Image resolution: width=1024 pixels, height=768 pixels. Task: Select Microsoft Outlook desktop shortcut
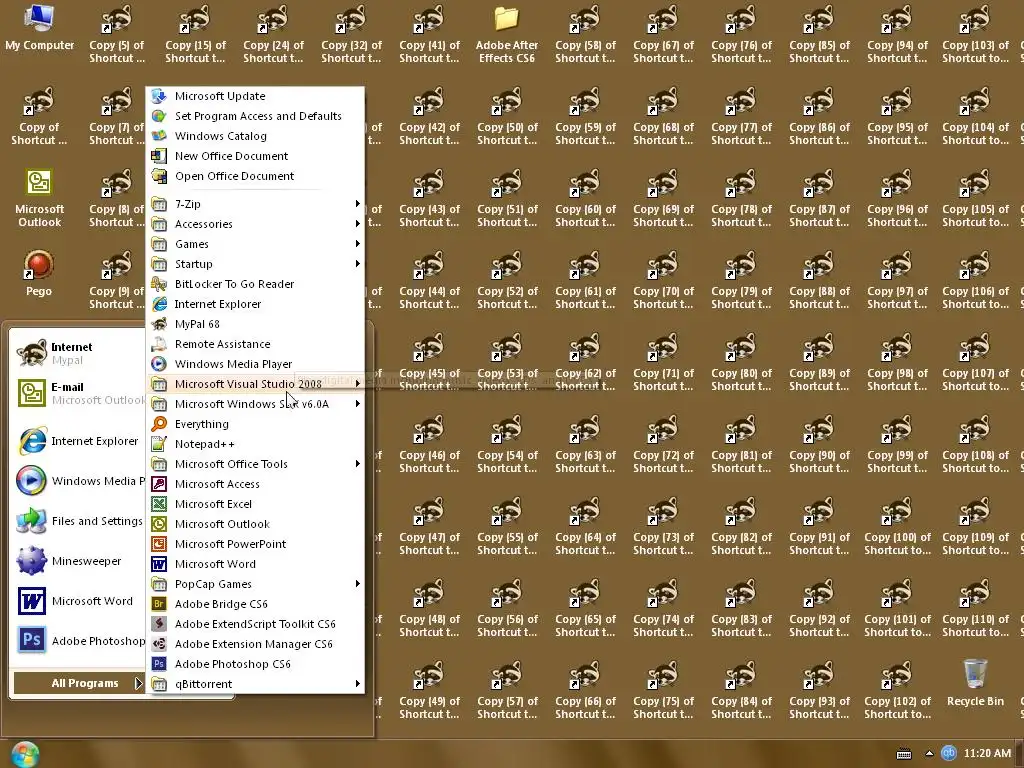[39, 199]
